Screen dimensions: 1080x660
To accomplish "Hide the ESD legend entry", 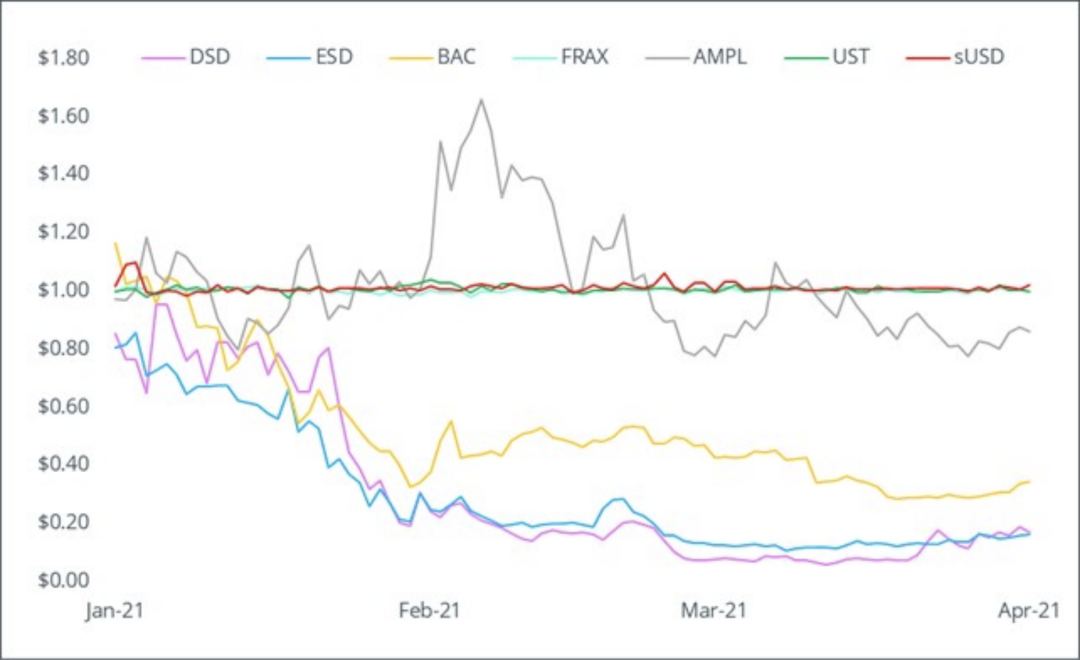I will coord(333,57).
